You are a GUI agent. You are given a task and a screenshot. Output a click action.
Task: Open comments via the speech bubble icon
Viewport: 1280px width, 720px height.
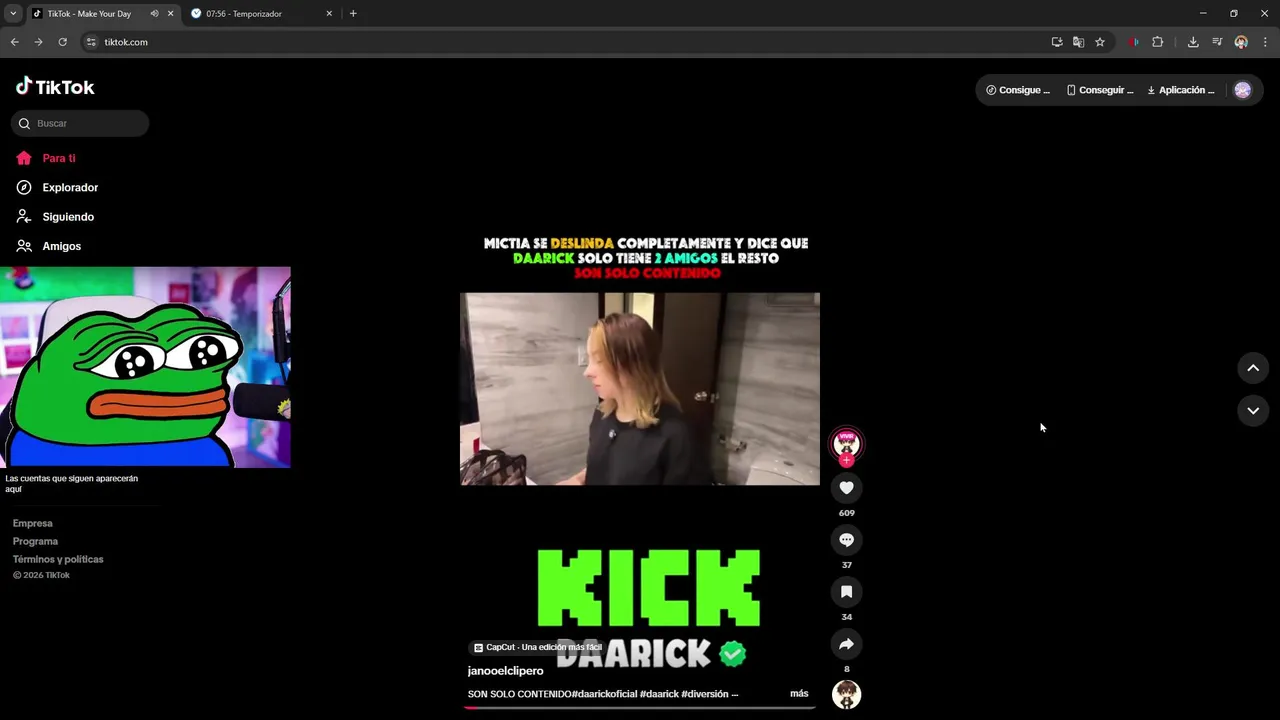846,539
